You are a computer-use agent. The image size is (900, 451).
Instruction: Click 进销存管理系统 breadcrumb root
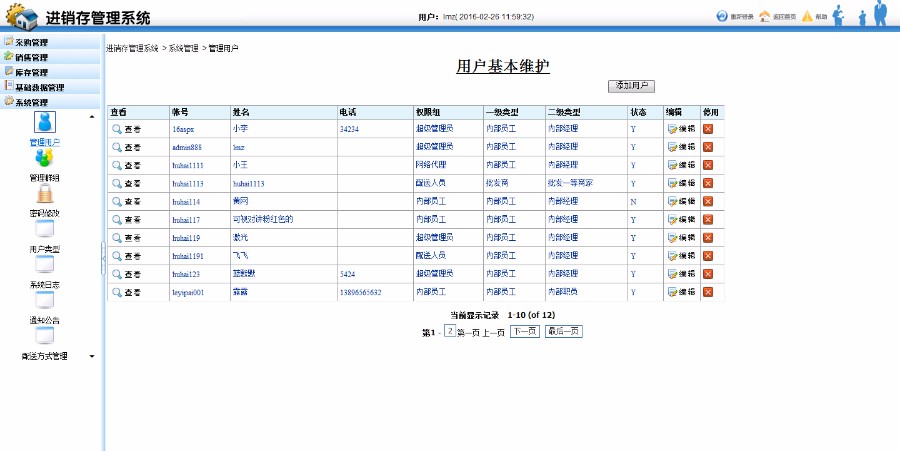coord(132,49)
